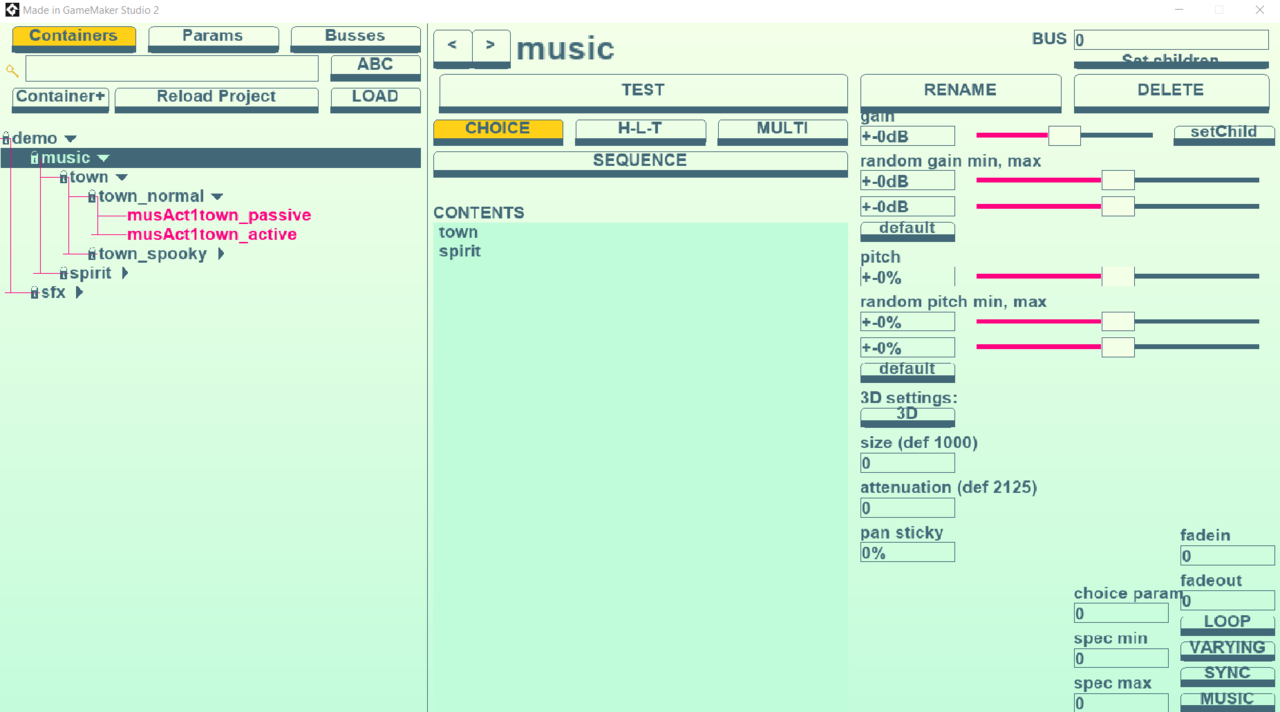Click the container search field
This screenshot has width=1280, height=712.
click(x=172, y=68)
